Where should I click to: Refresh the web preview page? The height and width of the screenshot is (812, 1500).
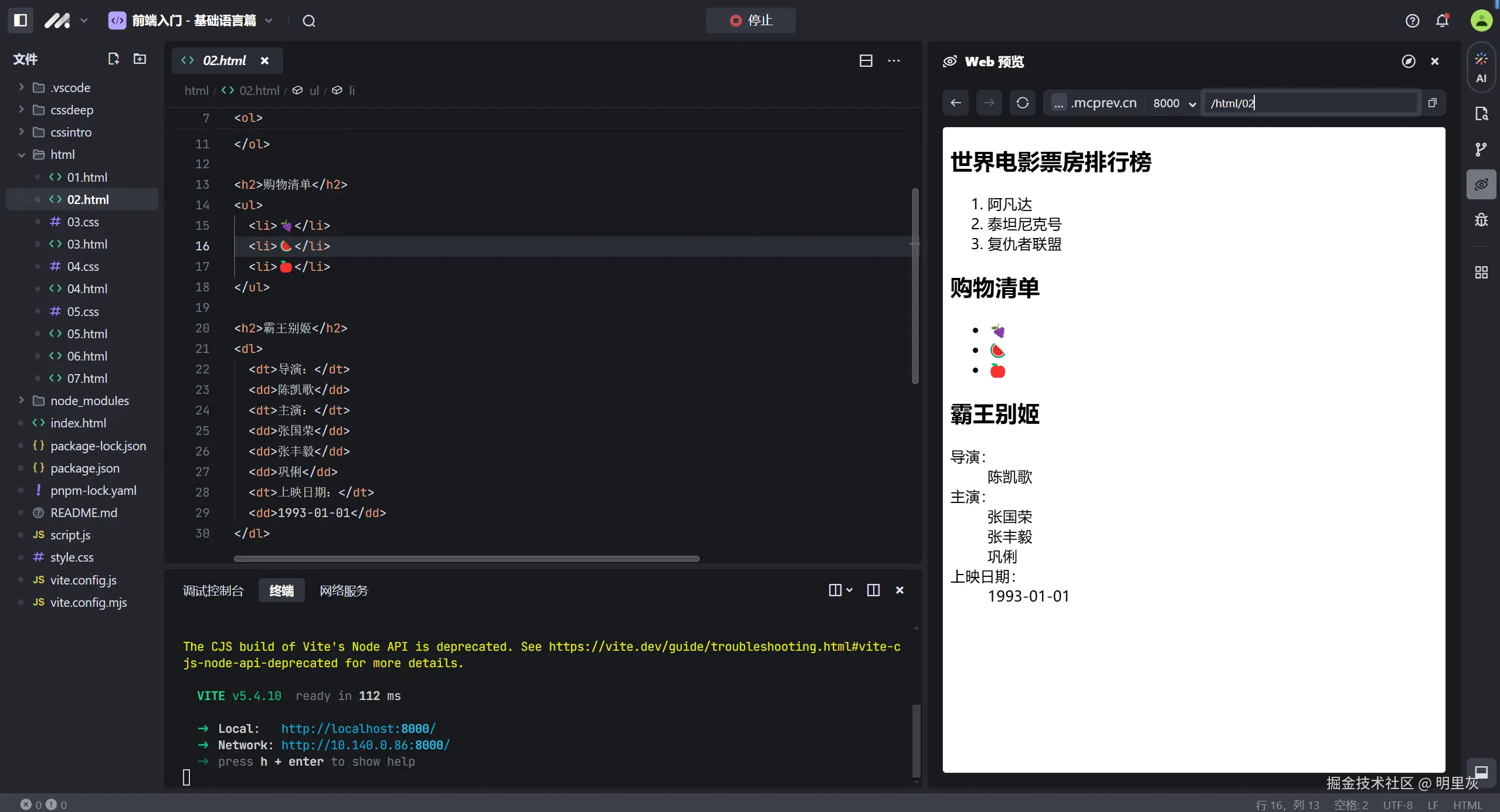click(x=1022, y=103)
